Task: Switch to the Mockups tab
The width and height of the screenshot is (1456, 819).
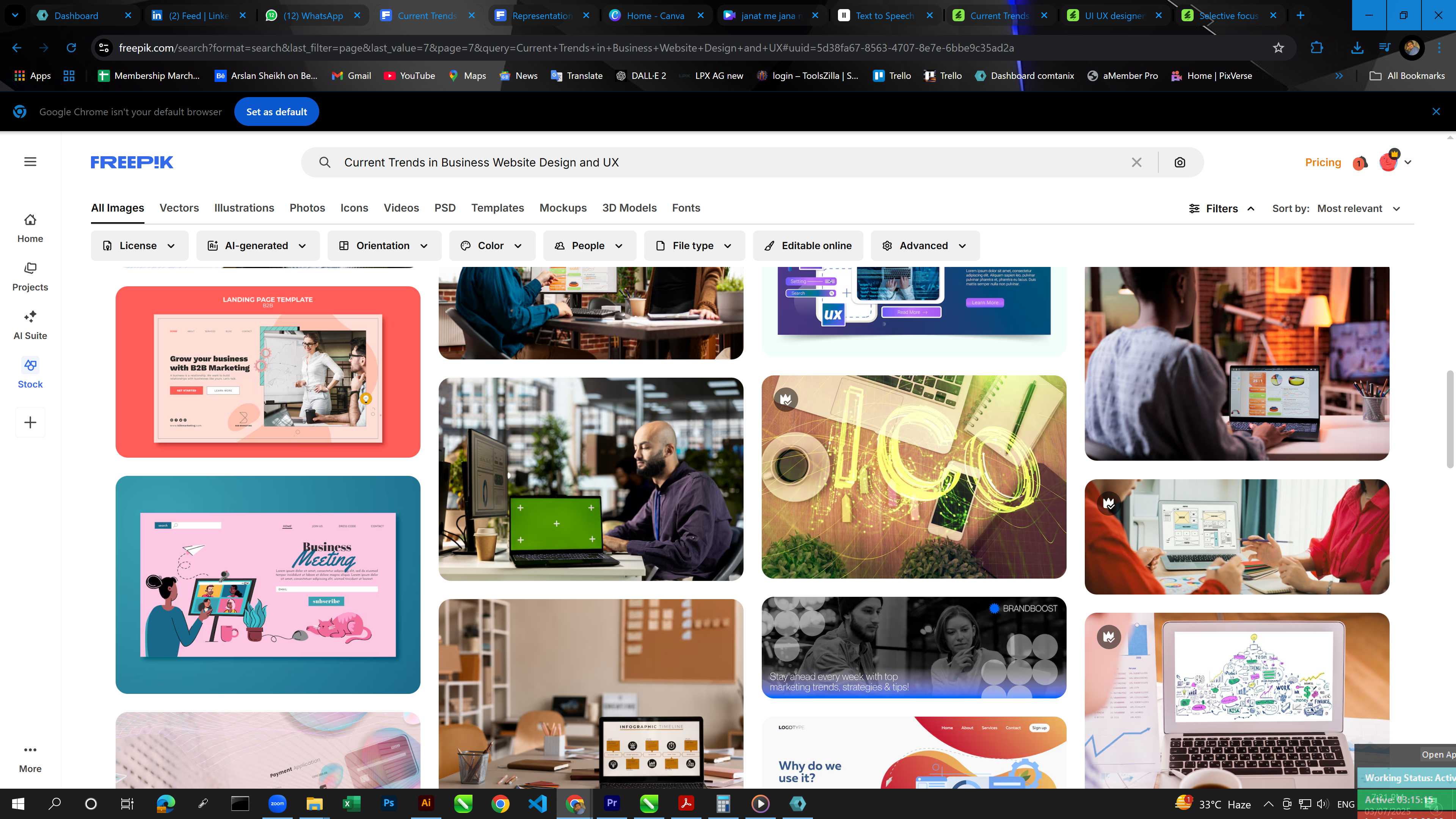Action: coord(563,207)
